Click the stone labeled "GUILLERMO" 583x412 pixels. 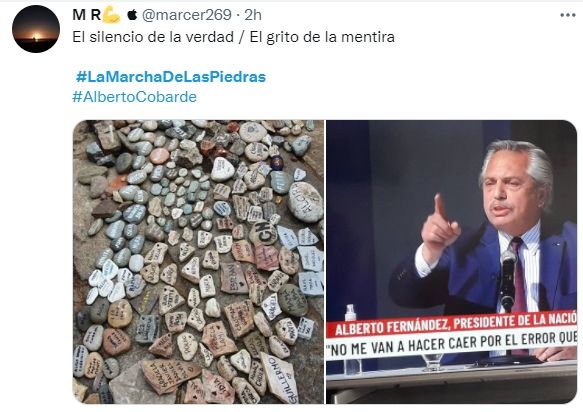click(x=281, y=377)
